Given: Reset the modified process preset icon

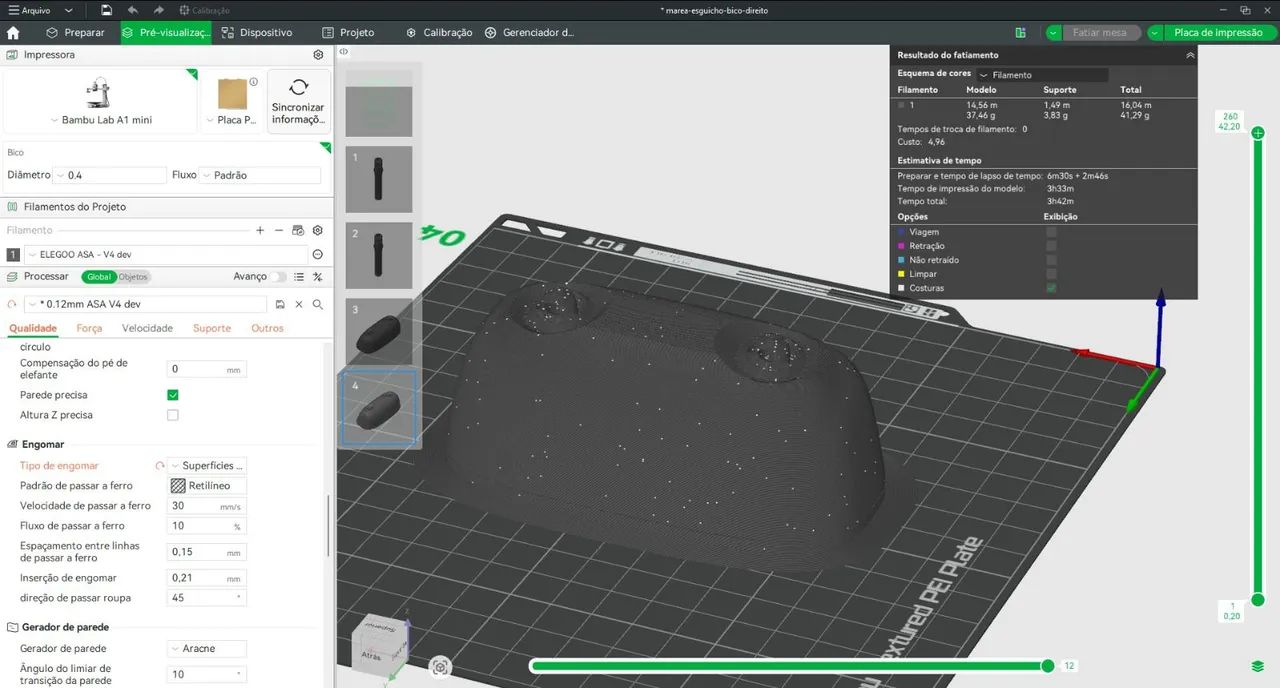Looking at the screenshot, I should [x=12, y=304].
